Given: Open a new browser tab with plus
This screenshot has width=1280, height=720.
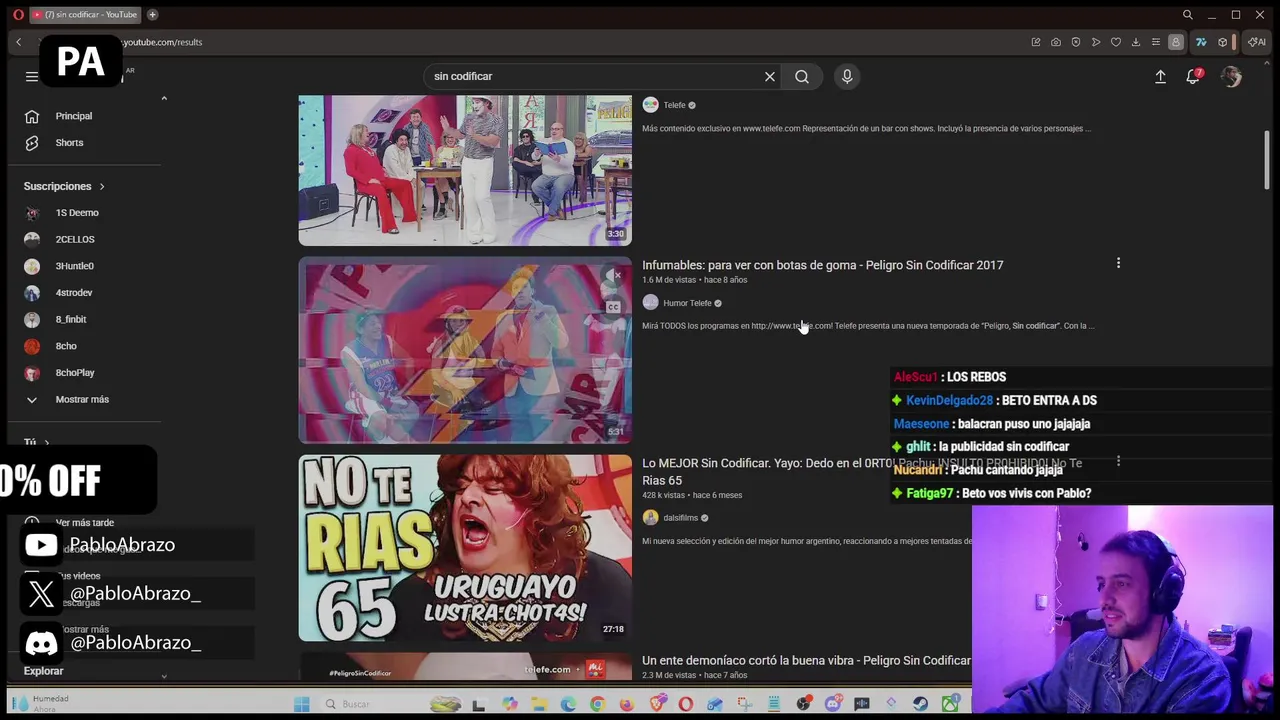Looking at the screenshot, I should 153,15.
